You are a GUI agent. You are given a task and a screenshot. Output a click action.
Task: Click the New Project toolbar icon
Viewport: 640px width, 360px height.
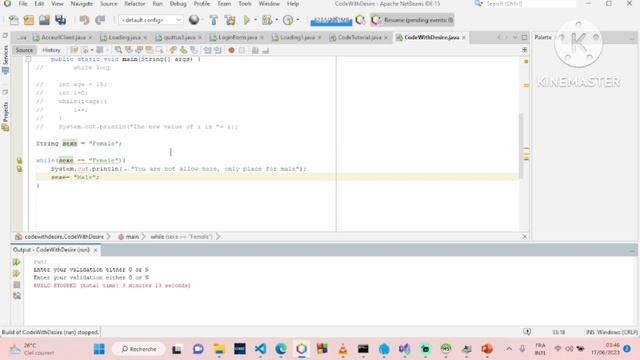pyautogui.click(x=29, y=20)
